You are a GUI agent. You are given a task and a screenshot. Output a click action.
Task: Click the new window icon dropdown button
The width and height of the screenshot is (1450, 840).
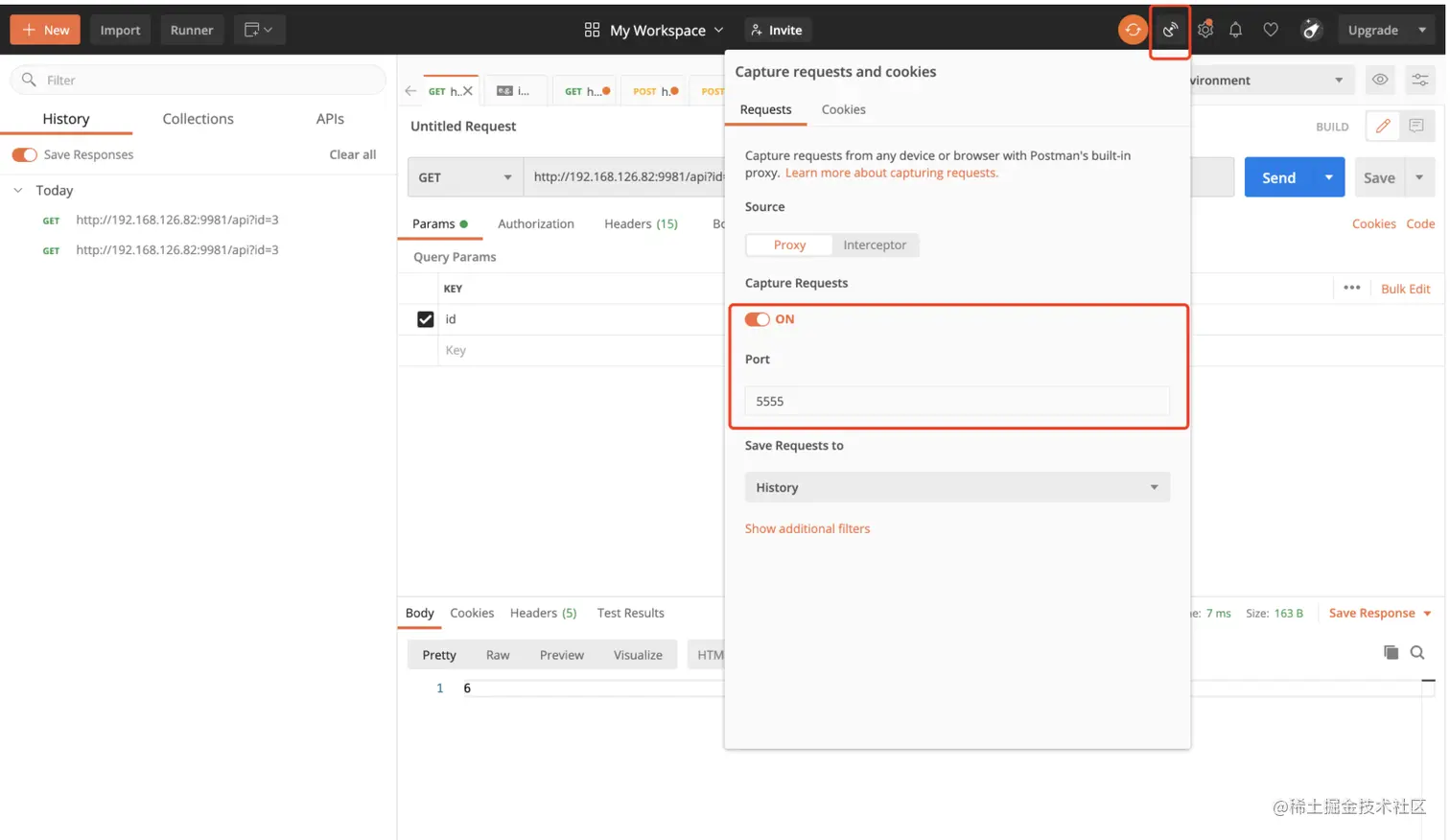coord(258,30)
